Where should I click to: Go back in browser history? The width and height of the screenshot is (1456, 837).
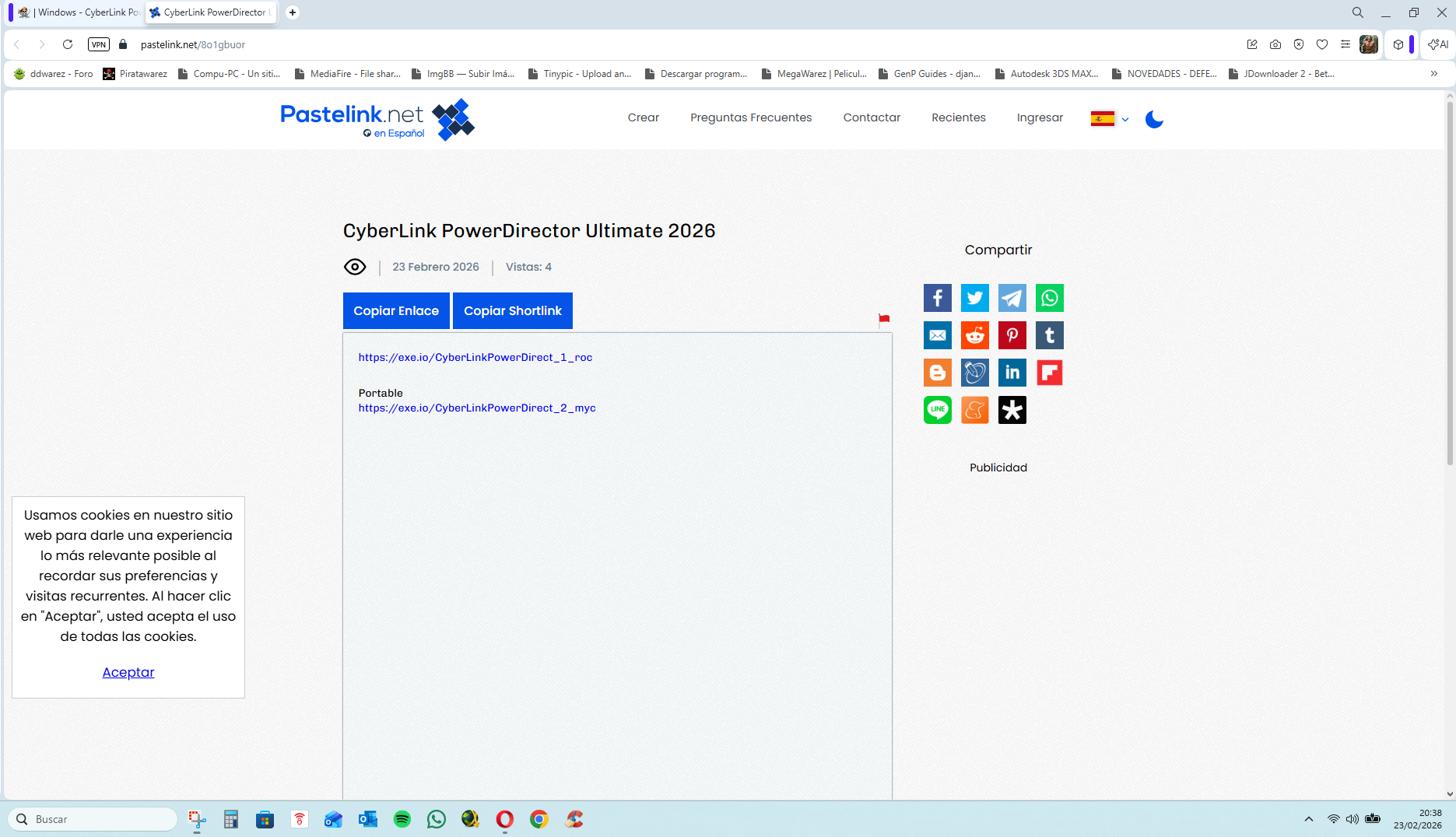point(17,44)
